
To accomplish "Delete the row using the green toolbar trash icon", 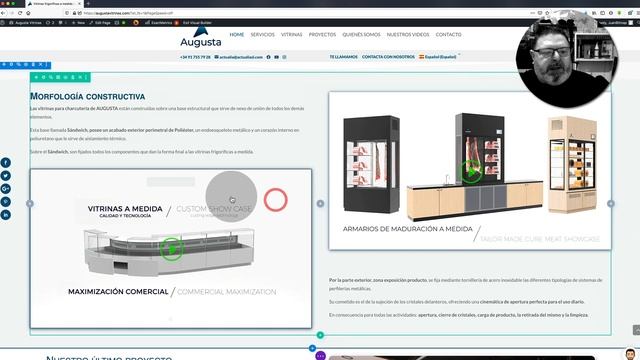I will click(x=73, y=77).
